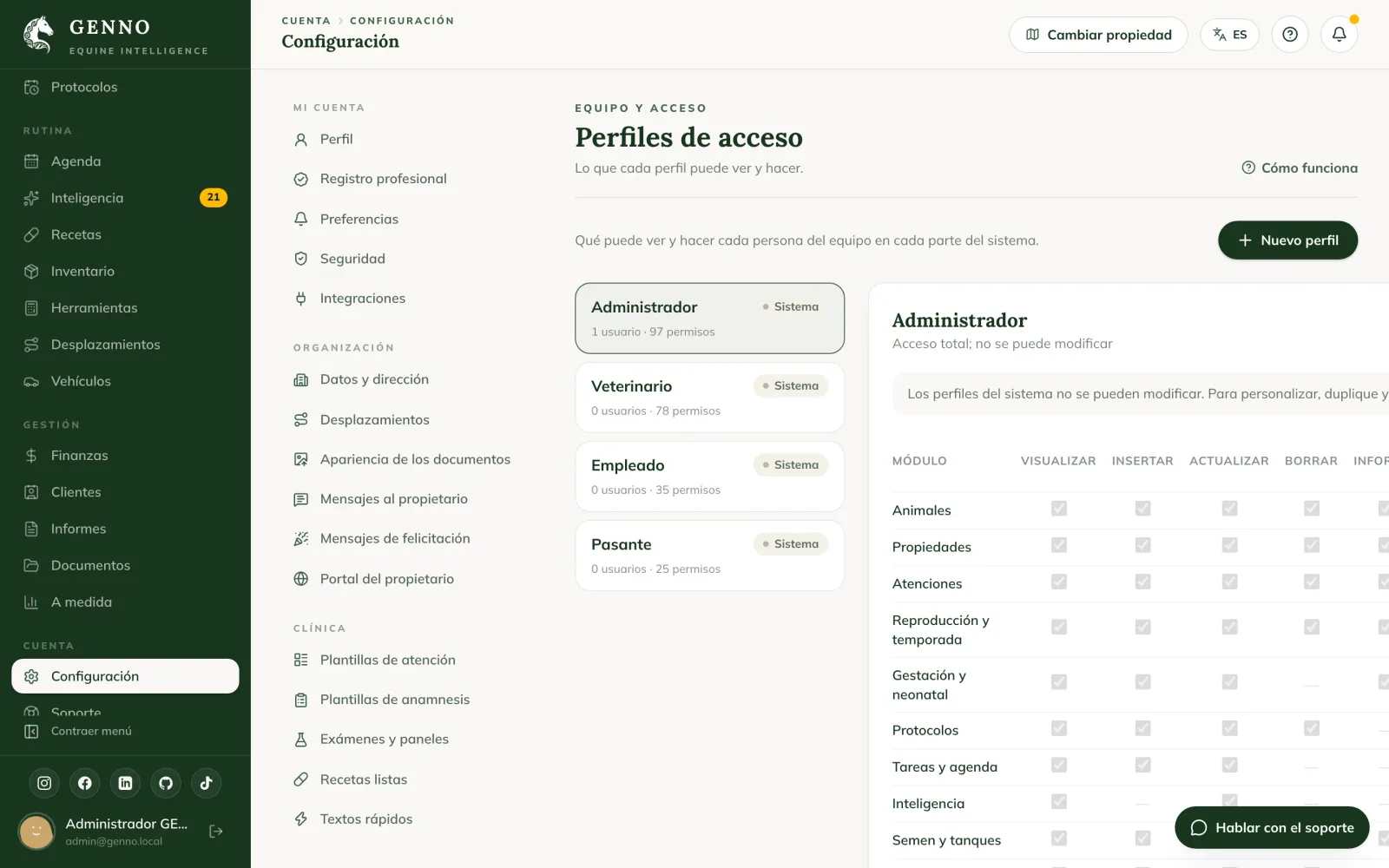Start chat via Hablar con el soporte
This screenshot has height=868, width=1389.
tap(1272, 828)
